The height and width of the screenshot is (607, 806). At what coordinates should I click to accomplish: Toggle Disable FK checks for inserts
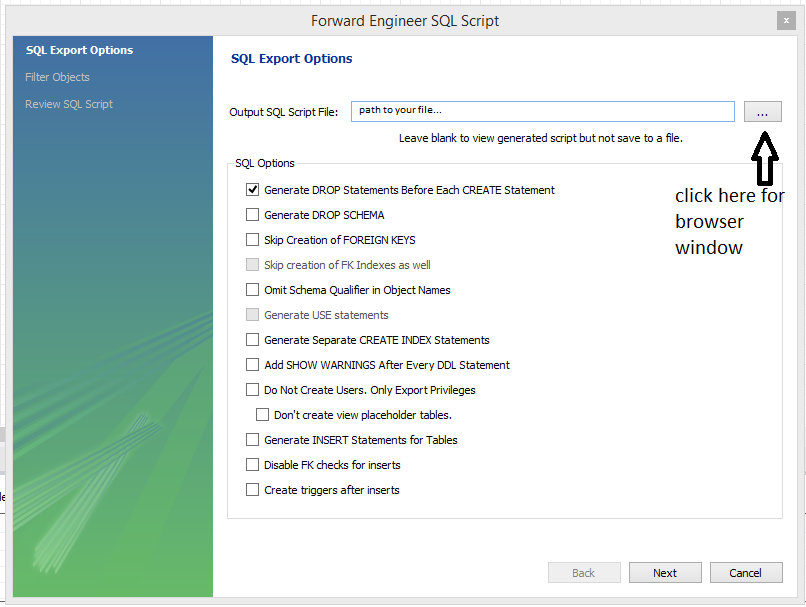(253, 465)
